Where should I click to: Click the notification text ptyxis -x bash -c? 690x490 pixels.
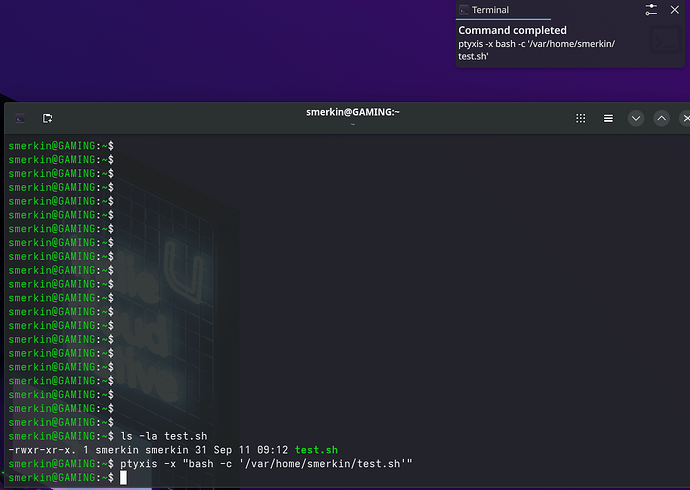point(536,50)
